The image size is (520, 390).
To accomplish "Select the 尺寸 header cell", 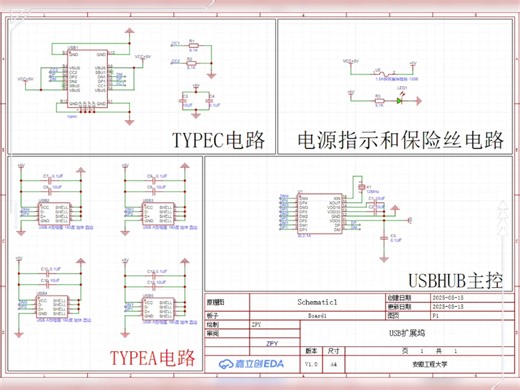I will click(334, 351).
